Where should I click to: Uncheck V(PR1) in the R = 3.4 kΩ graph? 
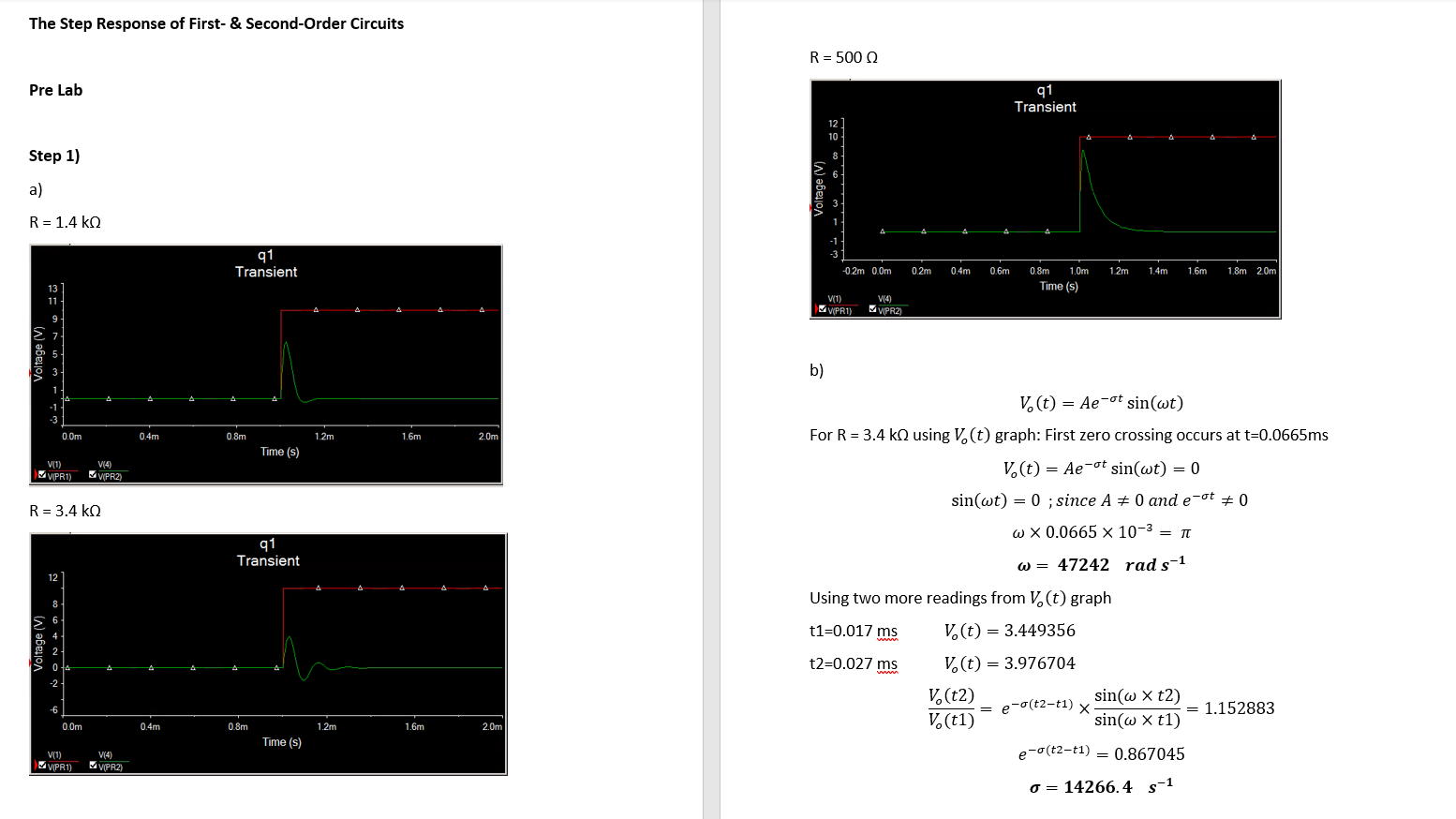click(43, 766)
